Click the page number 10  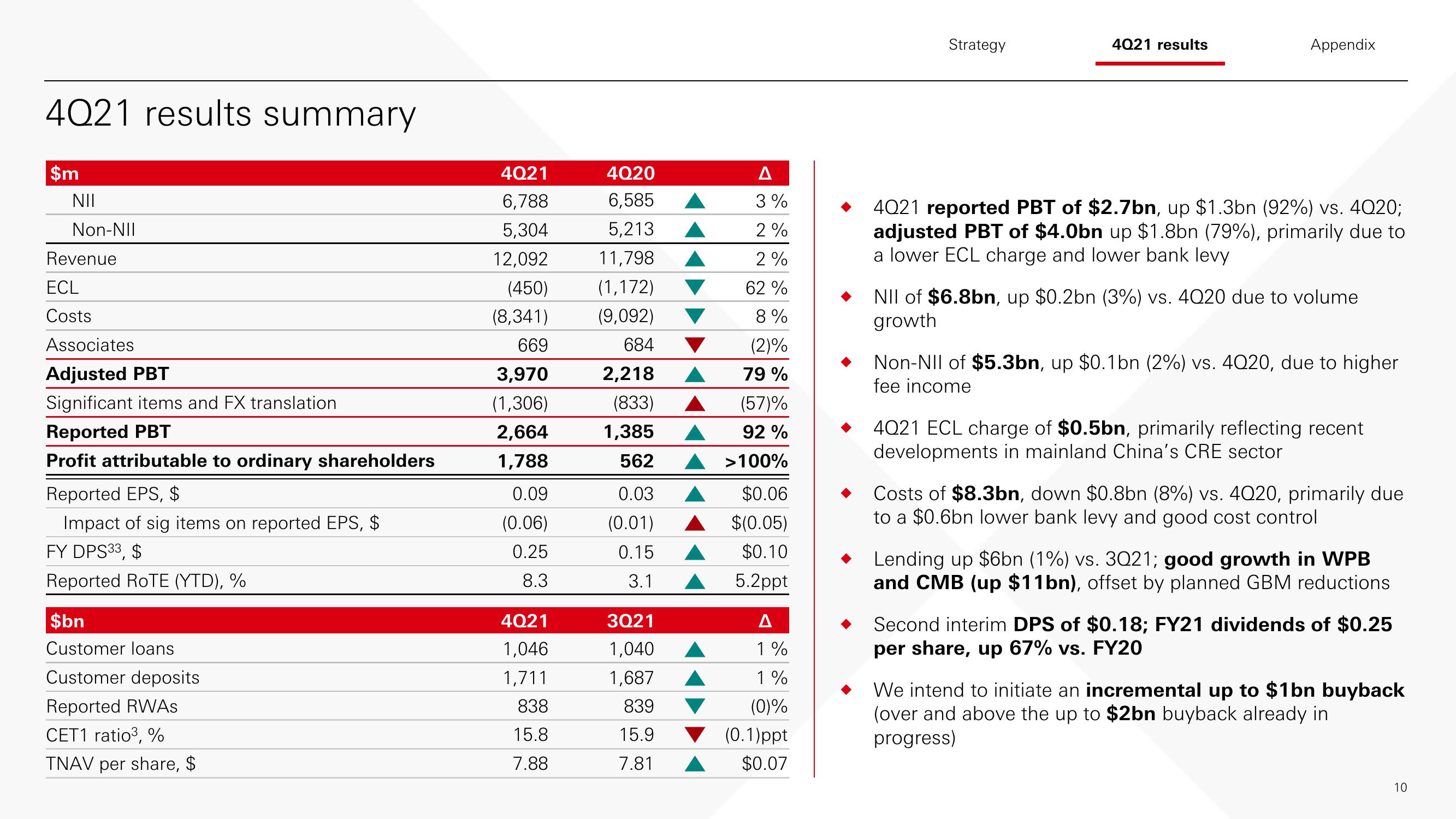[1401, 787]
